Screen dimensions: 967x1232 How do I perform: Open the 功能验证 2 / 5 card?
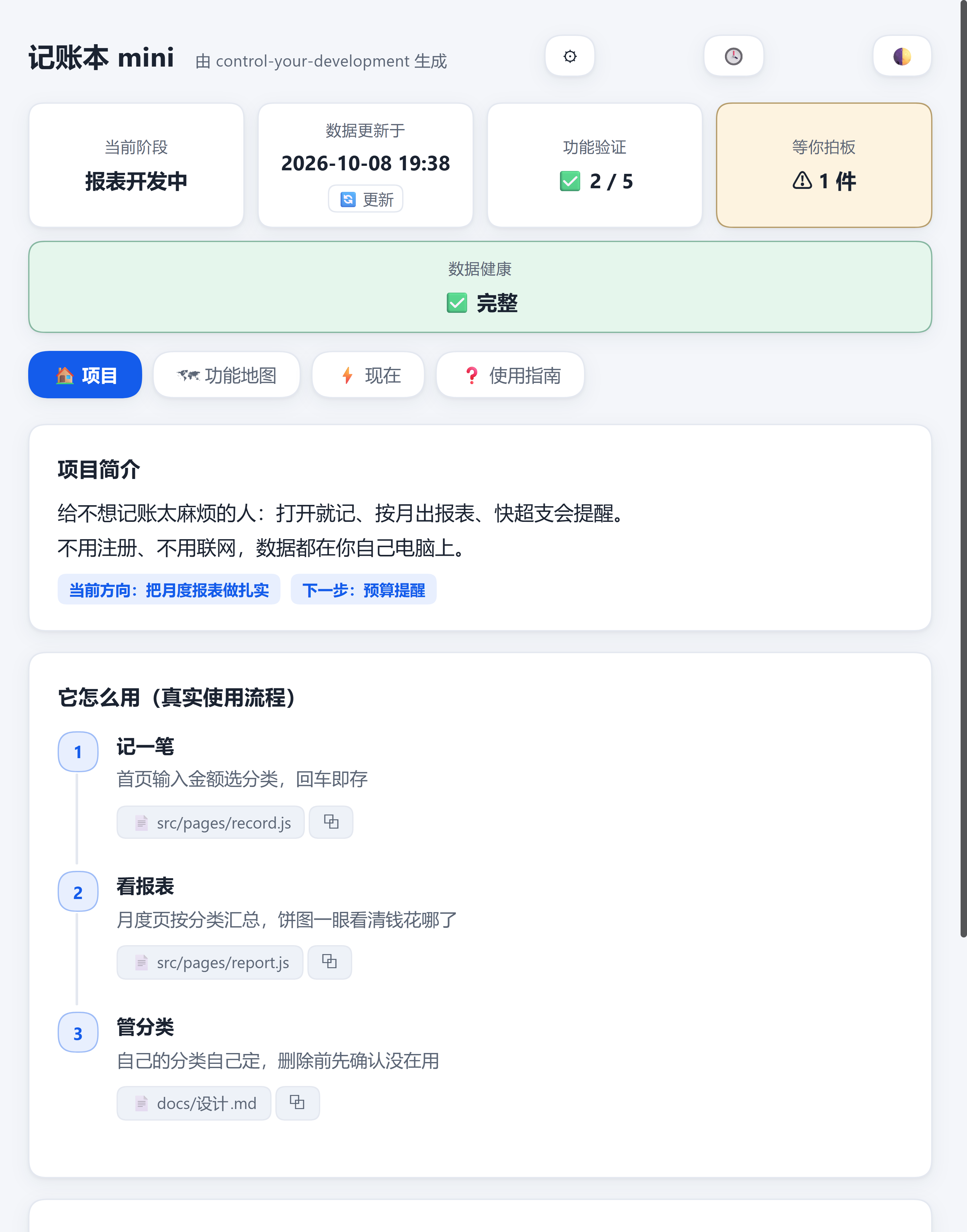595,165
